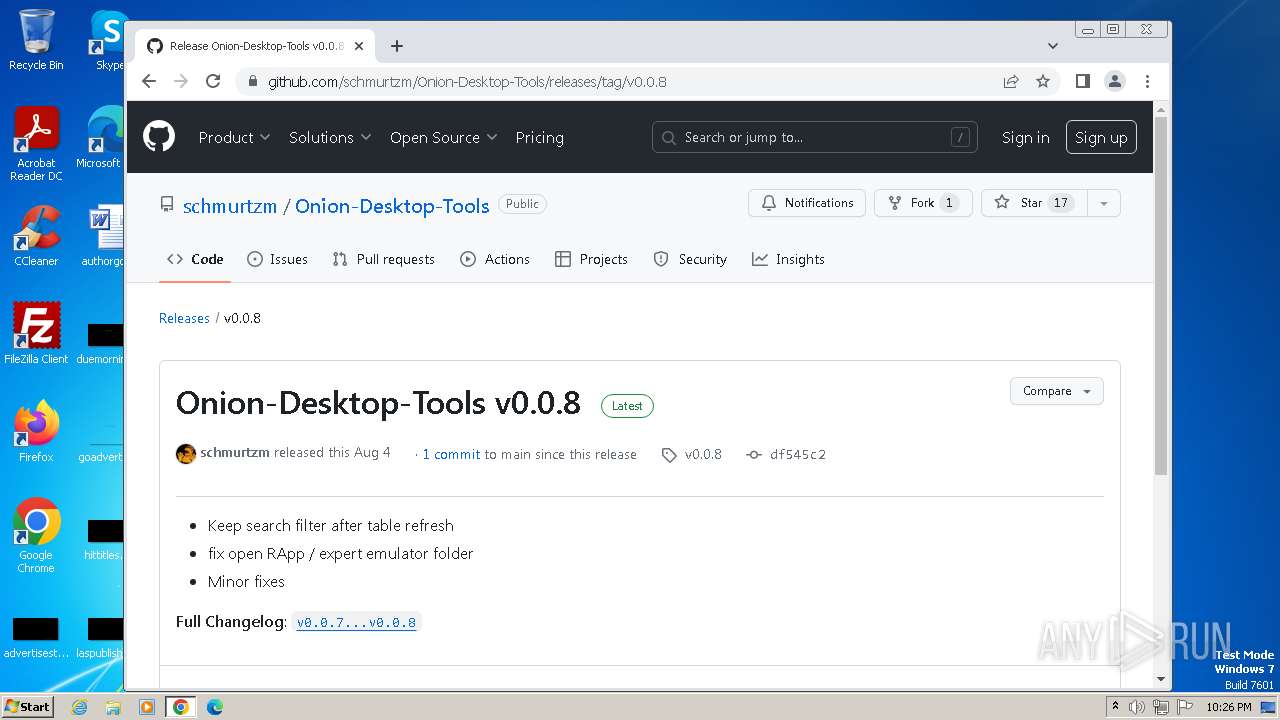
Task: Click the v0.0.8 tag link
Action: click(x=703, y=454)
